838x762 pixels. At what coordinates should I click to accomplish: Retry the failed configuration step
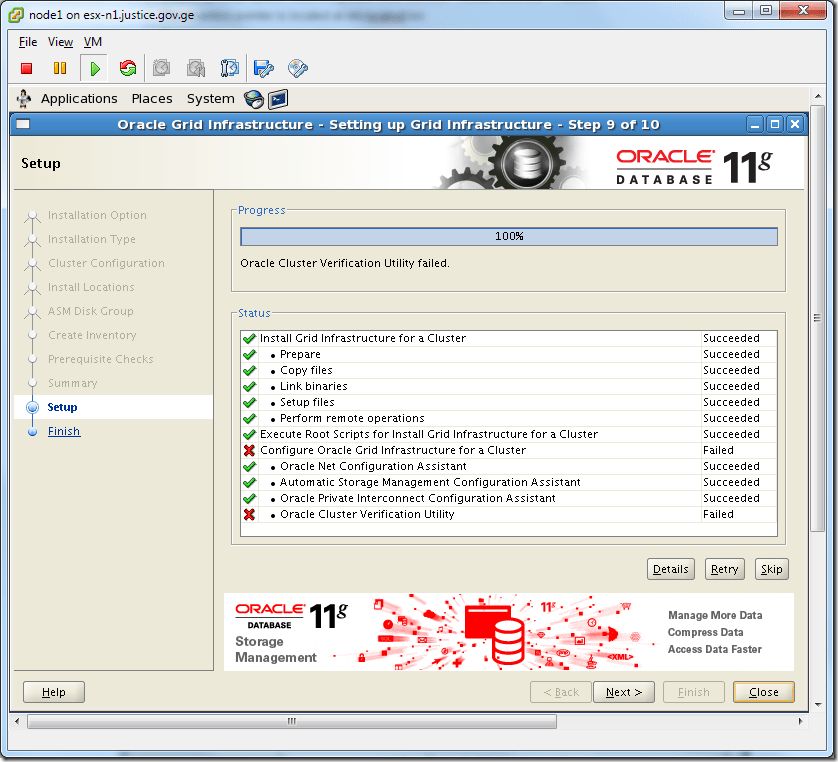click(x=724, y=568)
